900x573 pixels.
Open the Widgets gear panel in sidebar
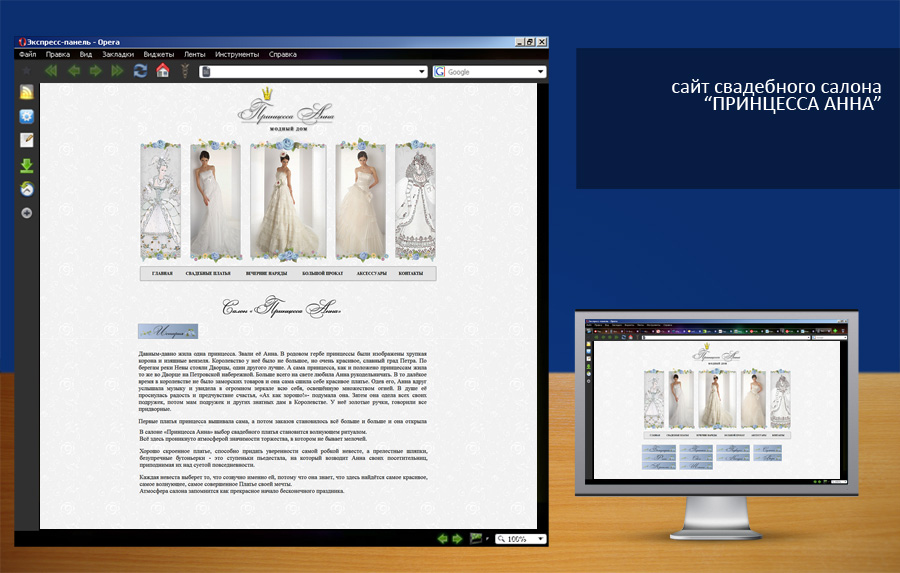coord(26,117)
